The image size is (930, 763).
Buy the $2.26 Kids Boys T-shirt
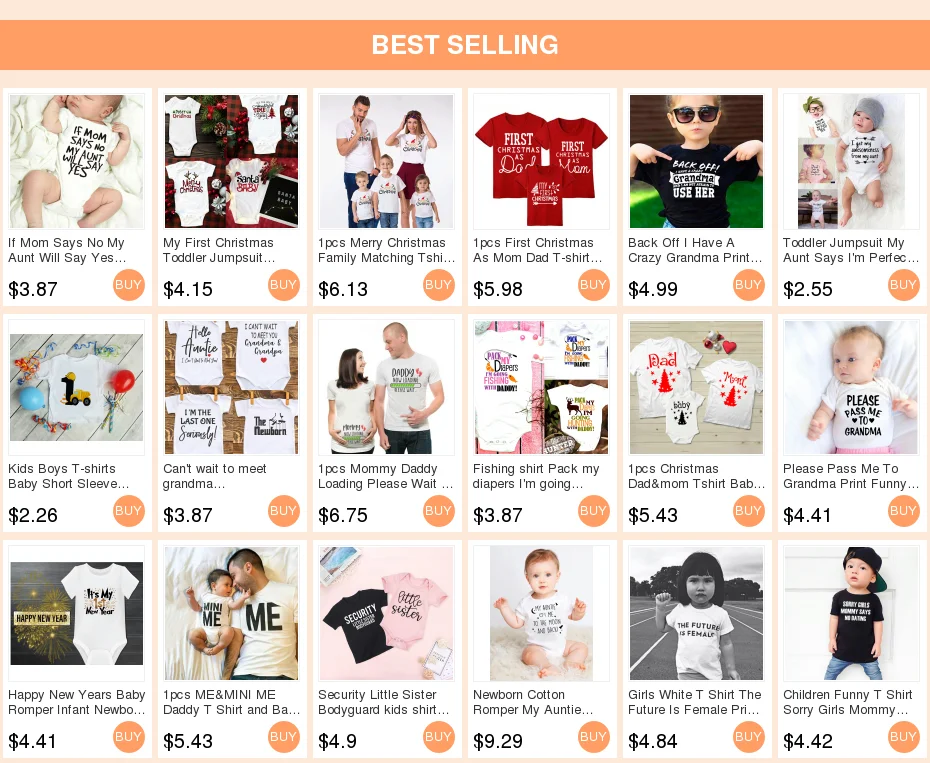pos(129,511)
